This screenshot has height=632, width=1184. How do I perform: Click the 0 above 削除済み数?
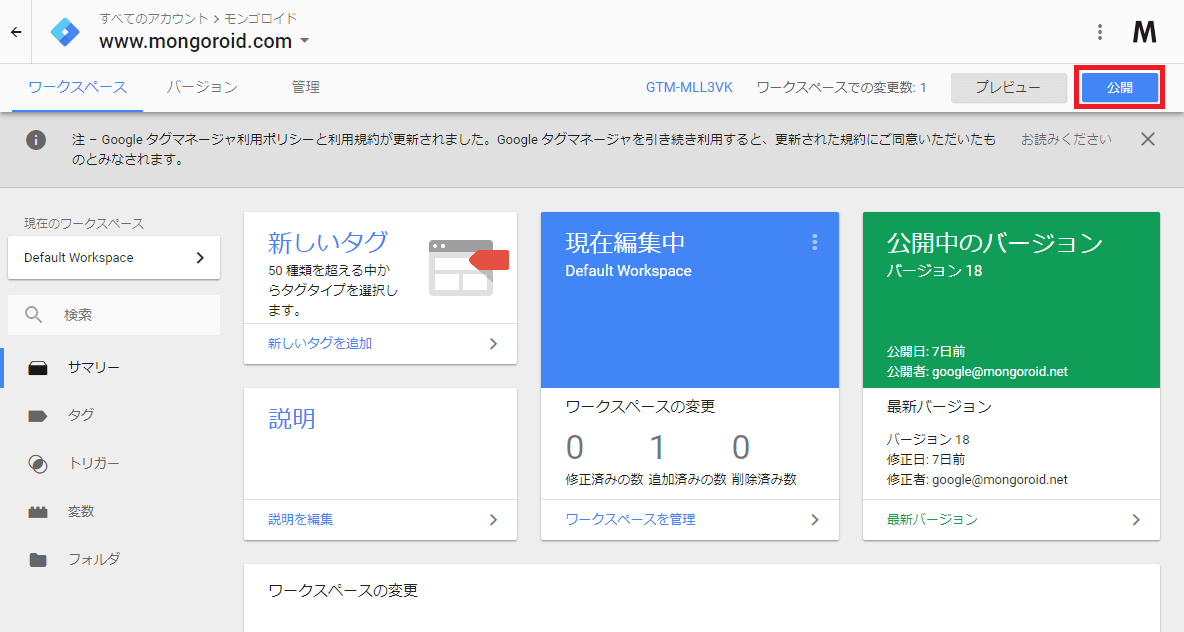click(x=741, y=448)
